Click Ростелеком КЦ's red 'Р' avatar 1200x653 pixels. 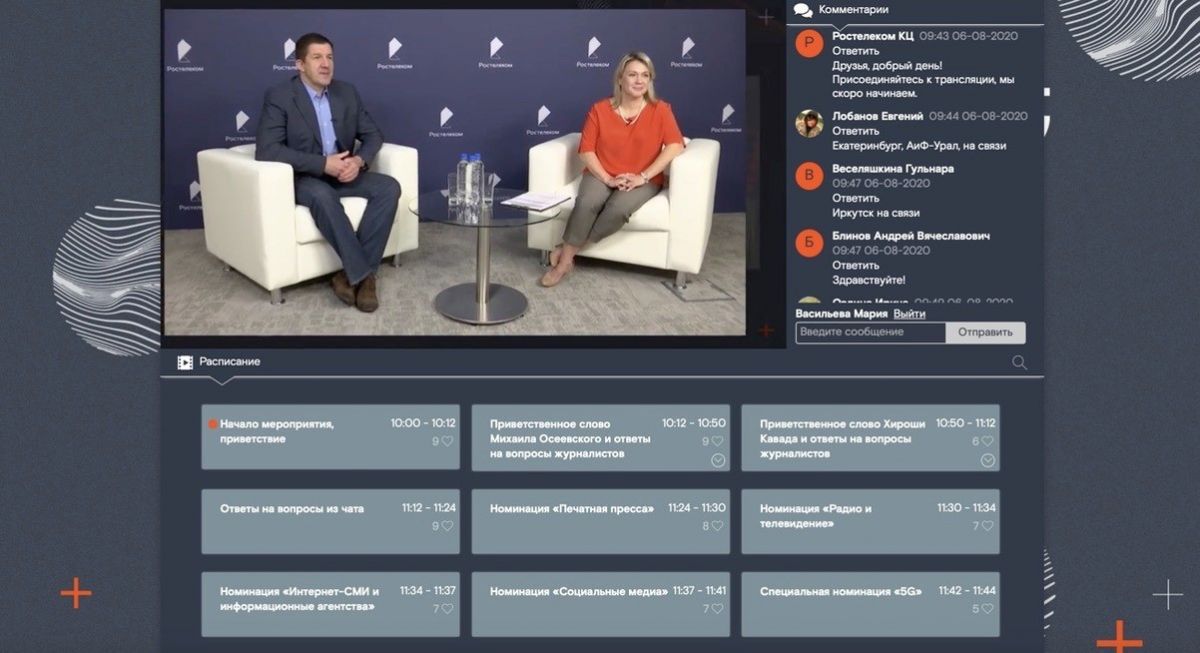coord(809,43)
